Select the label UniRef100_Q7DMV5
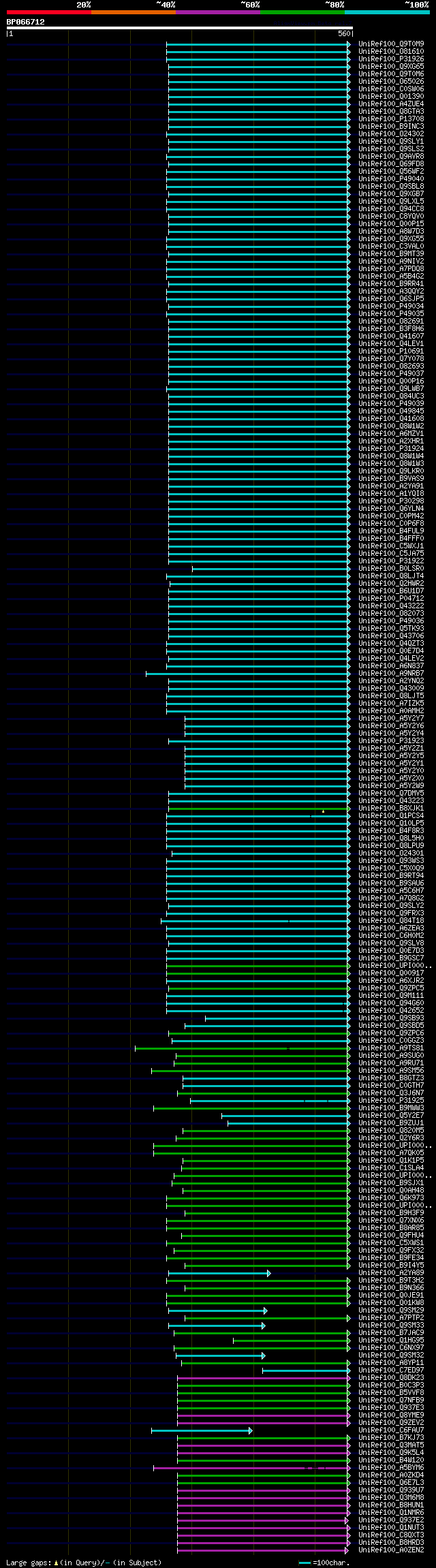This screenshot has width=436, height=1568. pos(391,794)
